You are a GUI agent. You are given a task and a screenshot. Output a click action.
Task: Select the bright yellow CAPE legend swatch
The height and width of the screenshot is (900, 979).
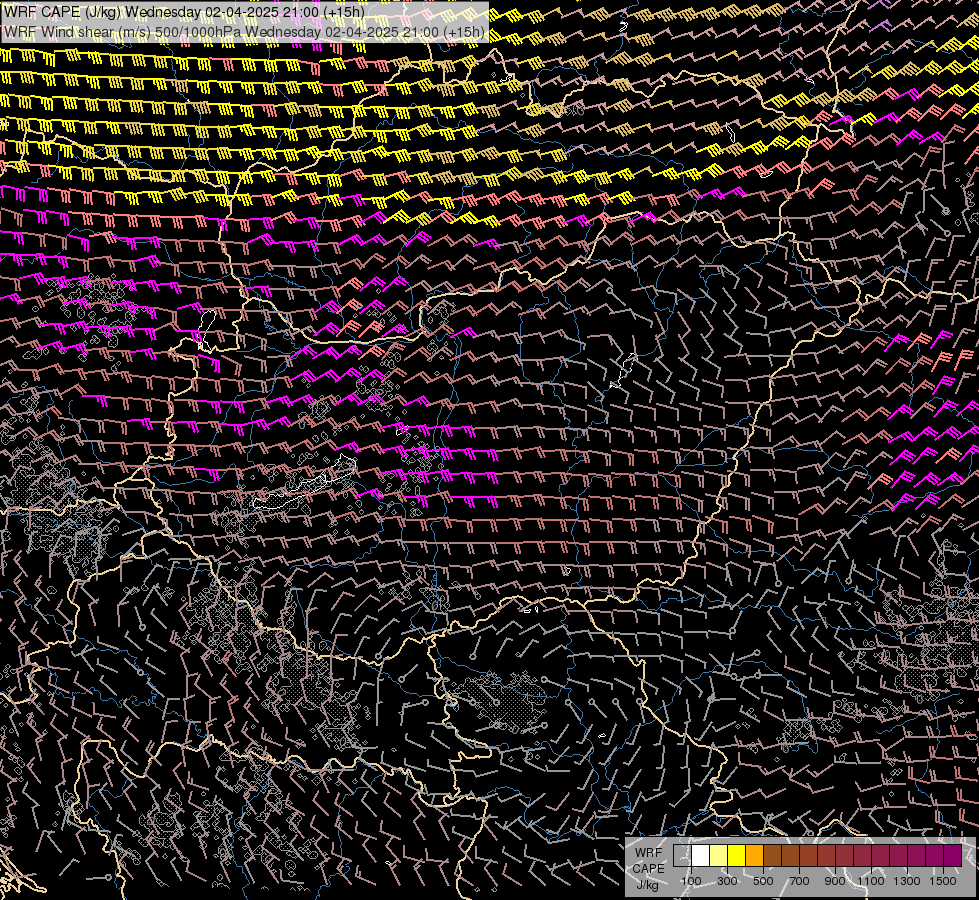[x=737, y=855]
